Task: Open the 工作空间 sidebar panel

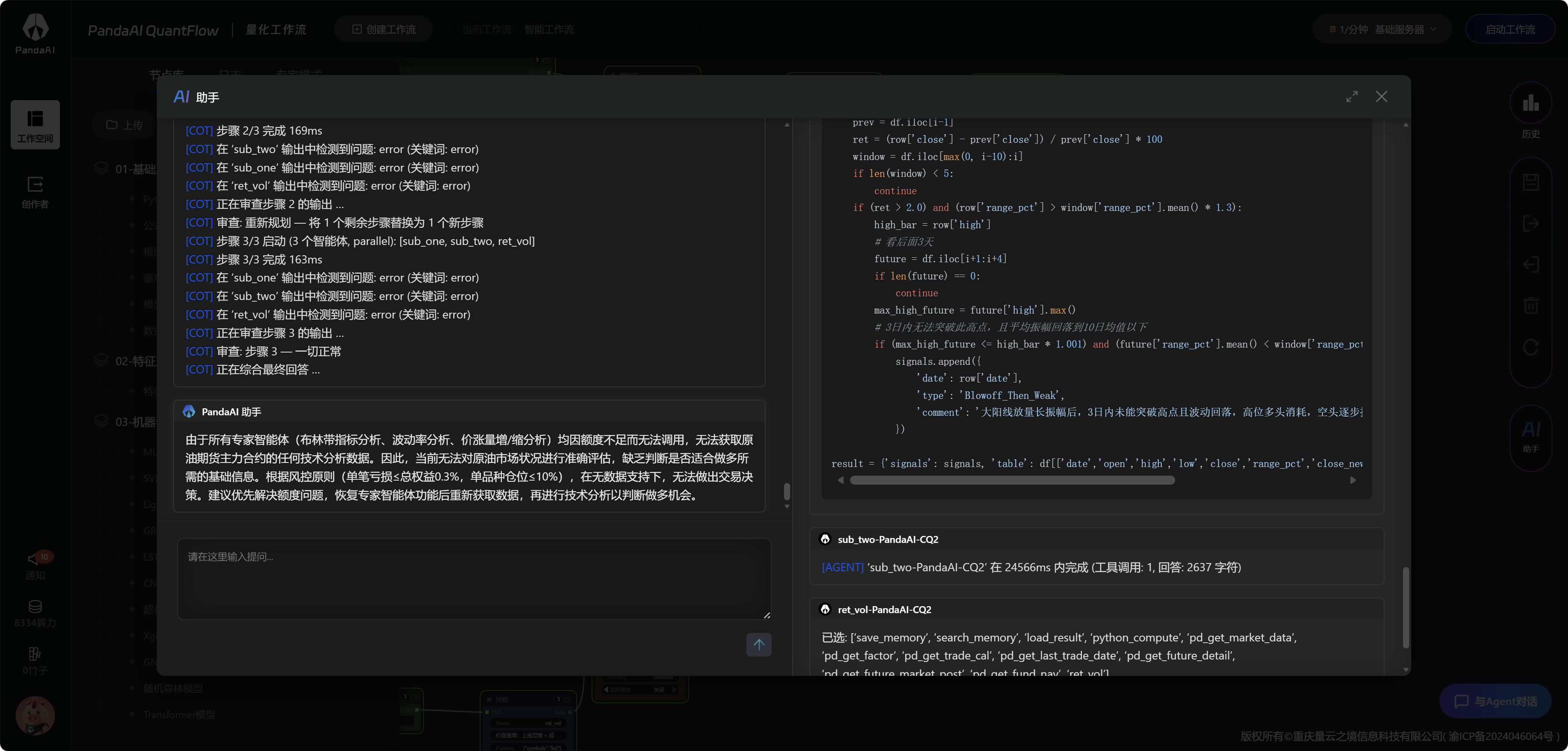Action: [35, 125]
